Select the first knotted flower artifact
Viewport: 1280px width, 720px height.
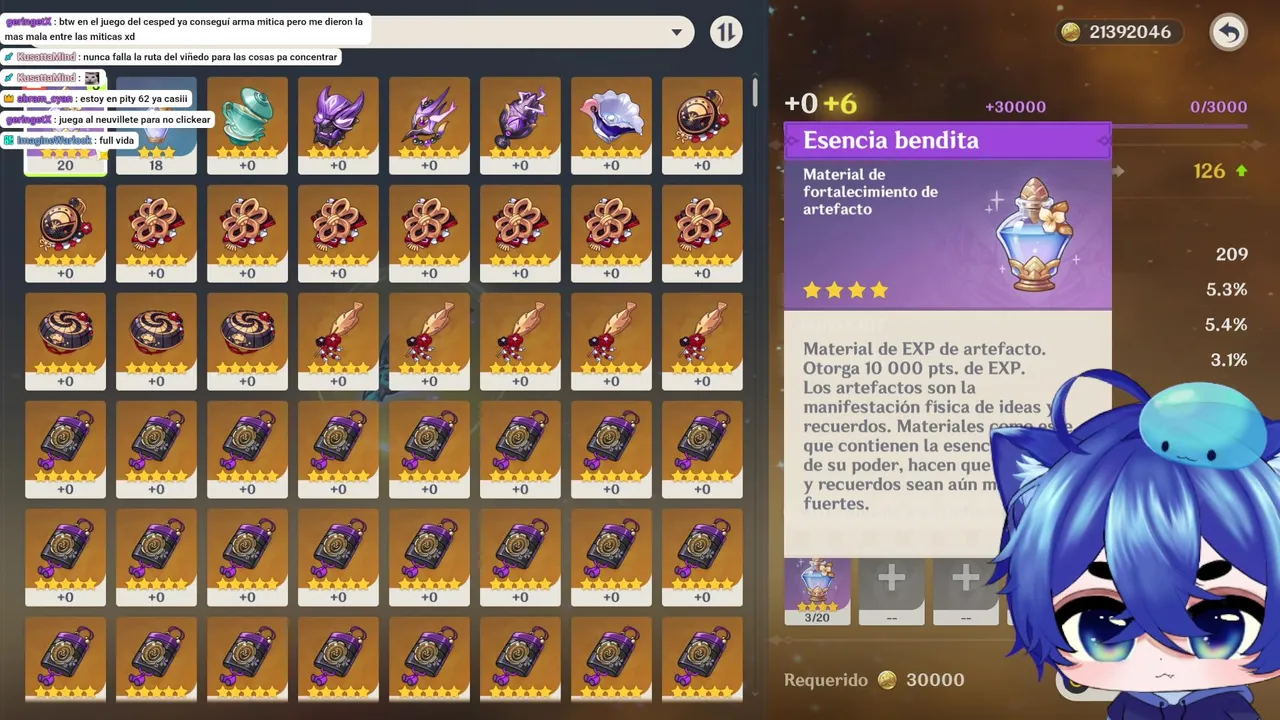pyautogui.click(x=156, y=233)
